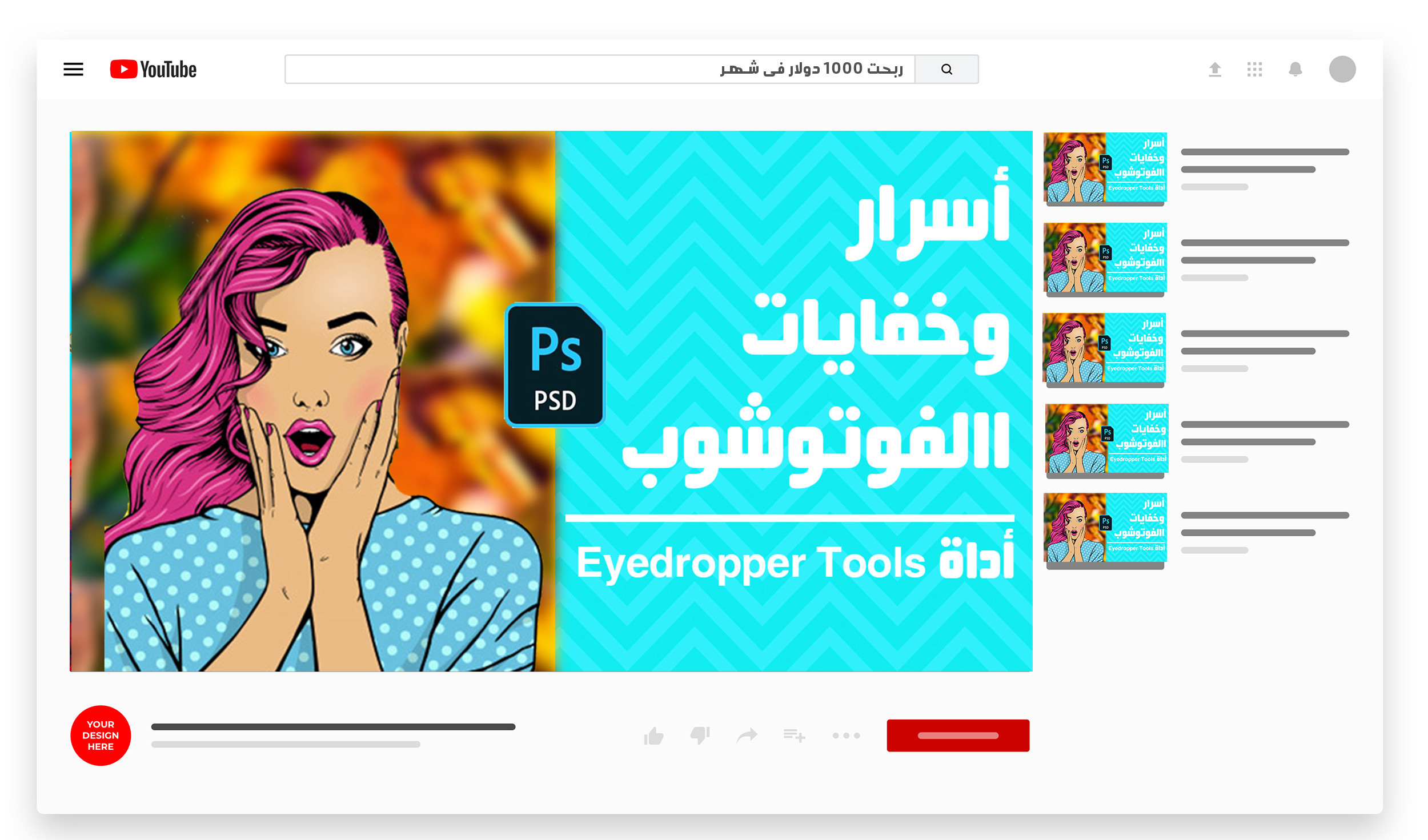This screenshot has width=1428, height=840.
Task: Click the magnifier icon to search
Action: click(947, 69)
